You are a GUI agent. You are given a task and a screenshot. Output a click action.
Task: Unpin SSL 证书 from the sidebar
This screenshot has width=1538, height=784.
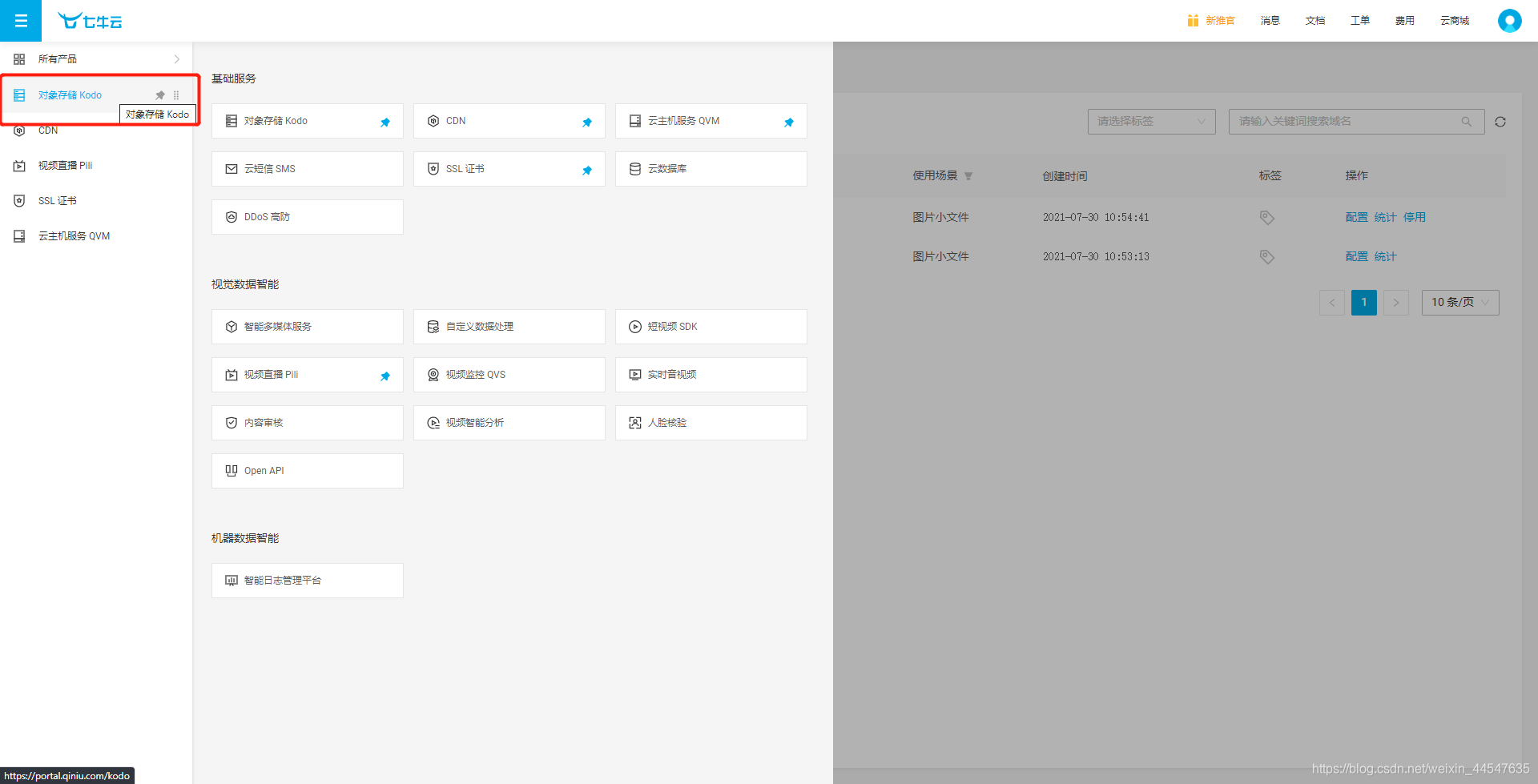click(x=587, y=170)
